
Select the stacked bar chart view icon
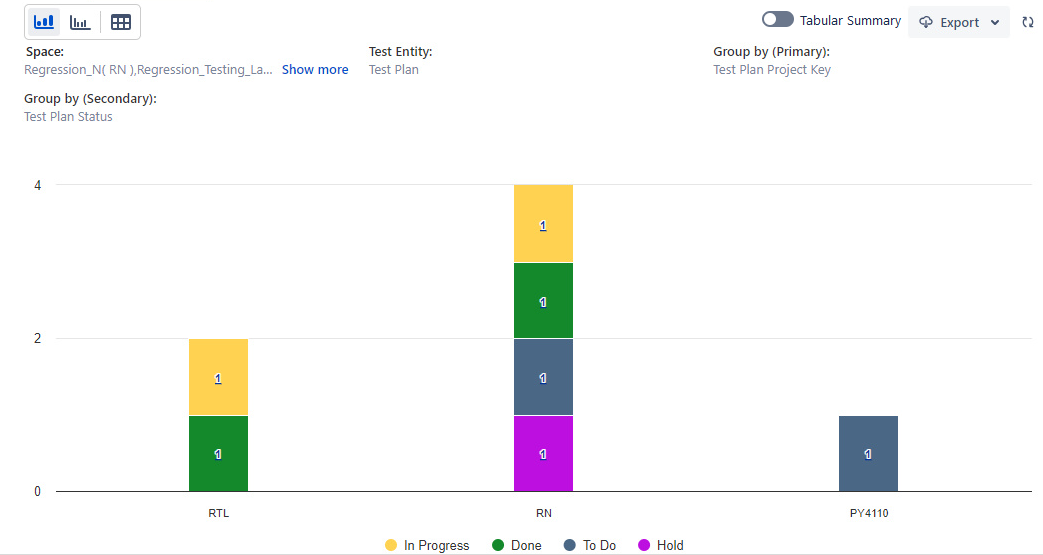click(44, 22)
